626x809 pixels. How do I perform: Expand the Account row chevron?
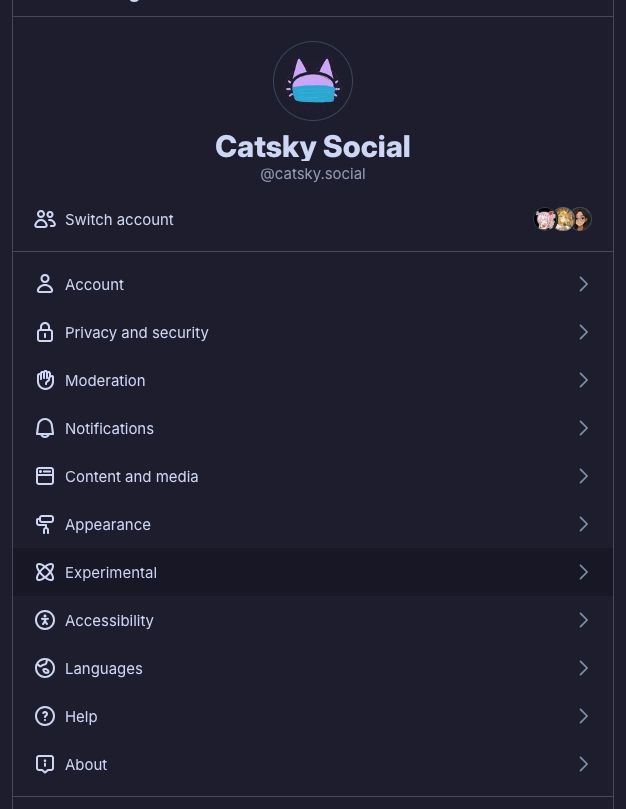[583, 284]
